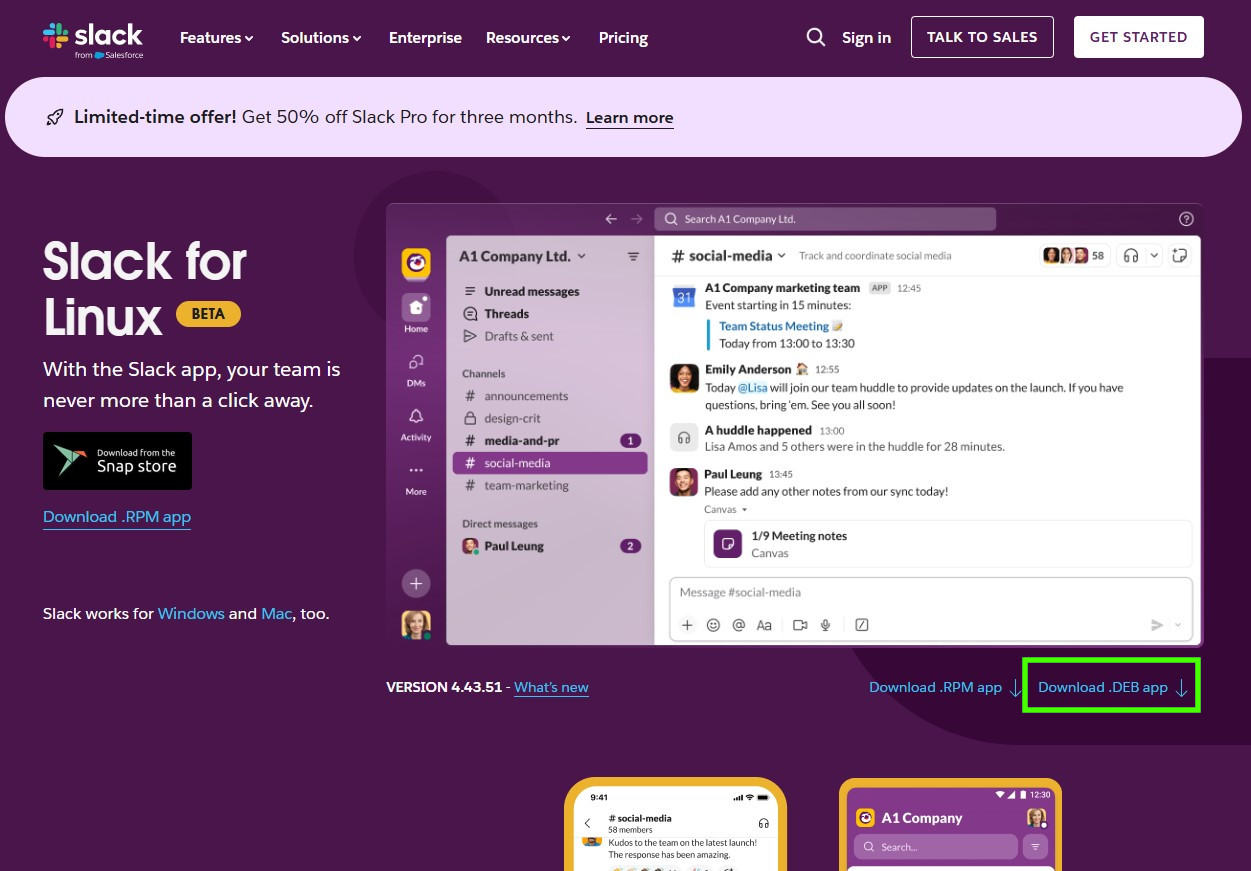
Task: Click the A1 Company workspace icon
Action: point(416,264)
